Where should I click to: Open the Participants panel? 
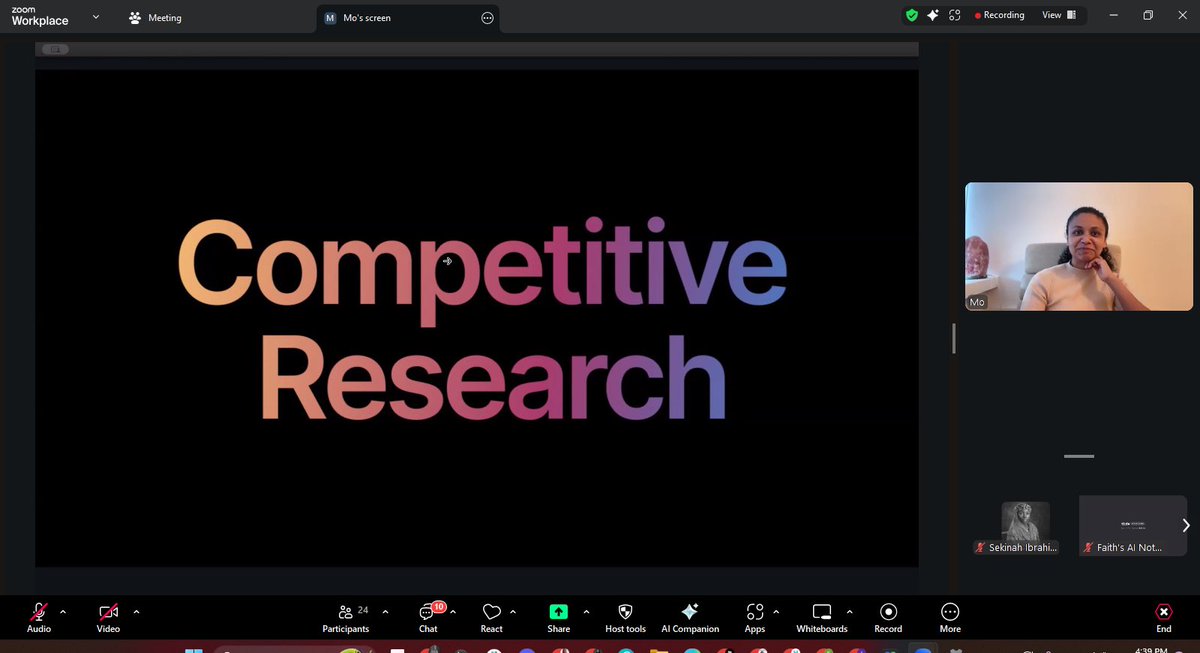click(x=345, y=617)
